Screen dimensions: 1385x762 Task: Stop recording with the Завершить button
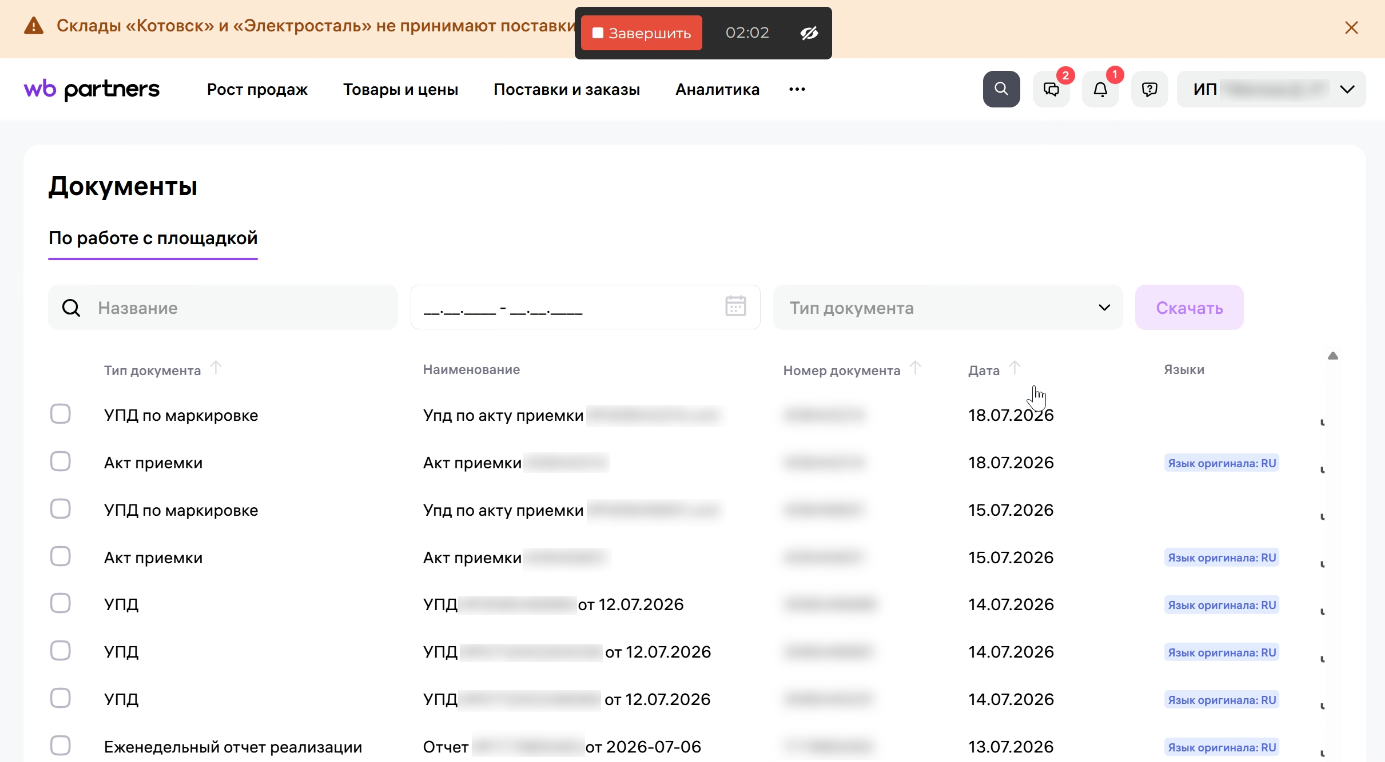click(x=641, y=33)
